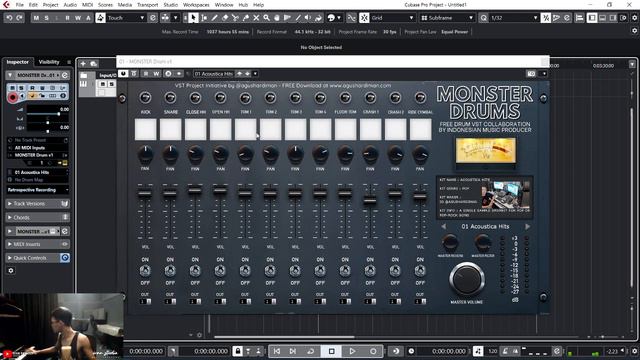Select the Object Selection arrow tool
The height and width of the screenshot is (360, 640).
point(193,18)
